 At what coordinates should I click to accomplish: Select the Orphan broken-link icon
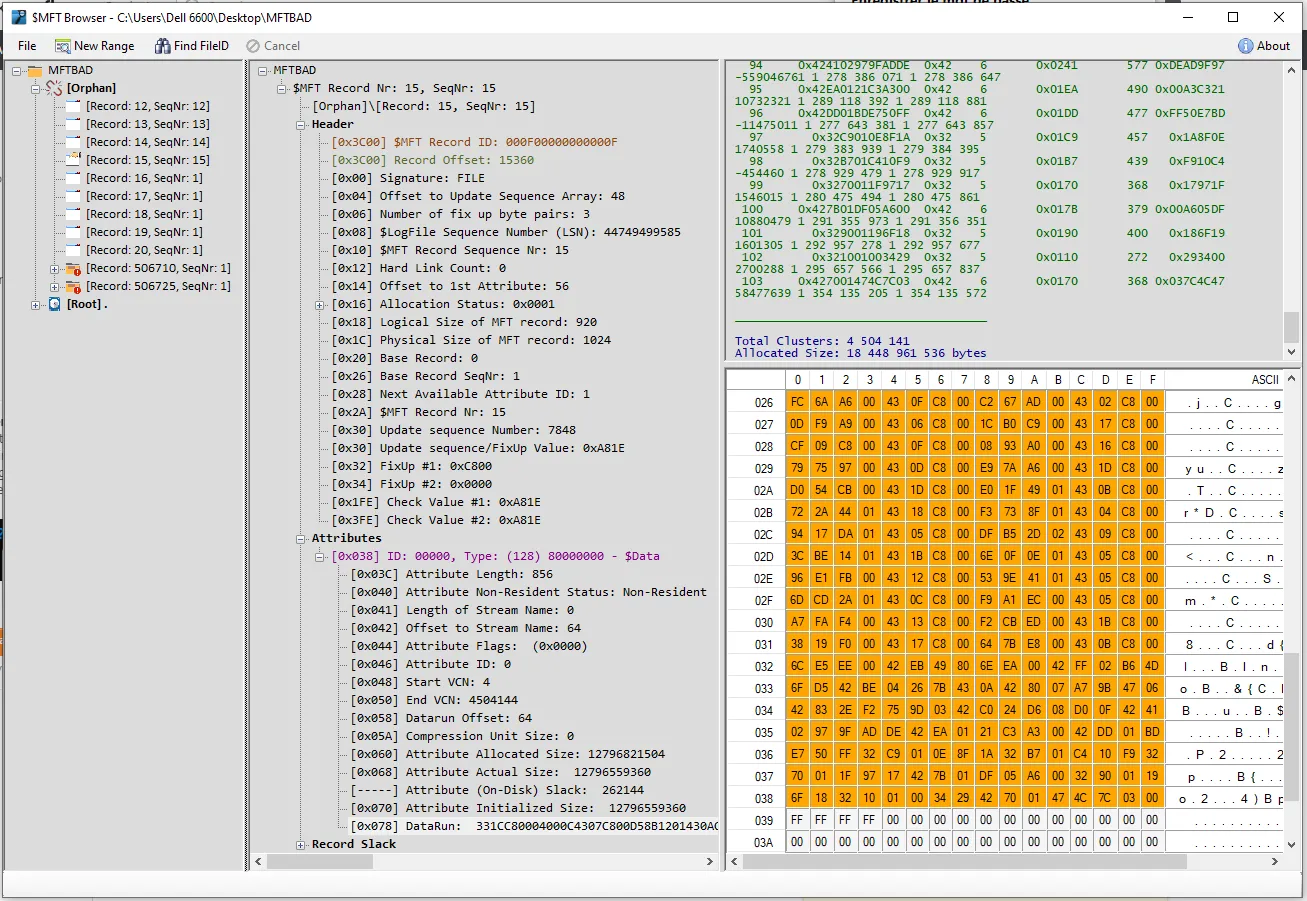coord(55,88)
